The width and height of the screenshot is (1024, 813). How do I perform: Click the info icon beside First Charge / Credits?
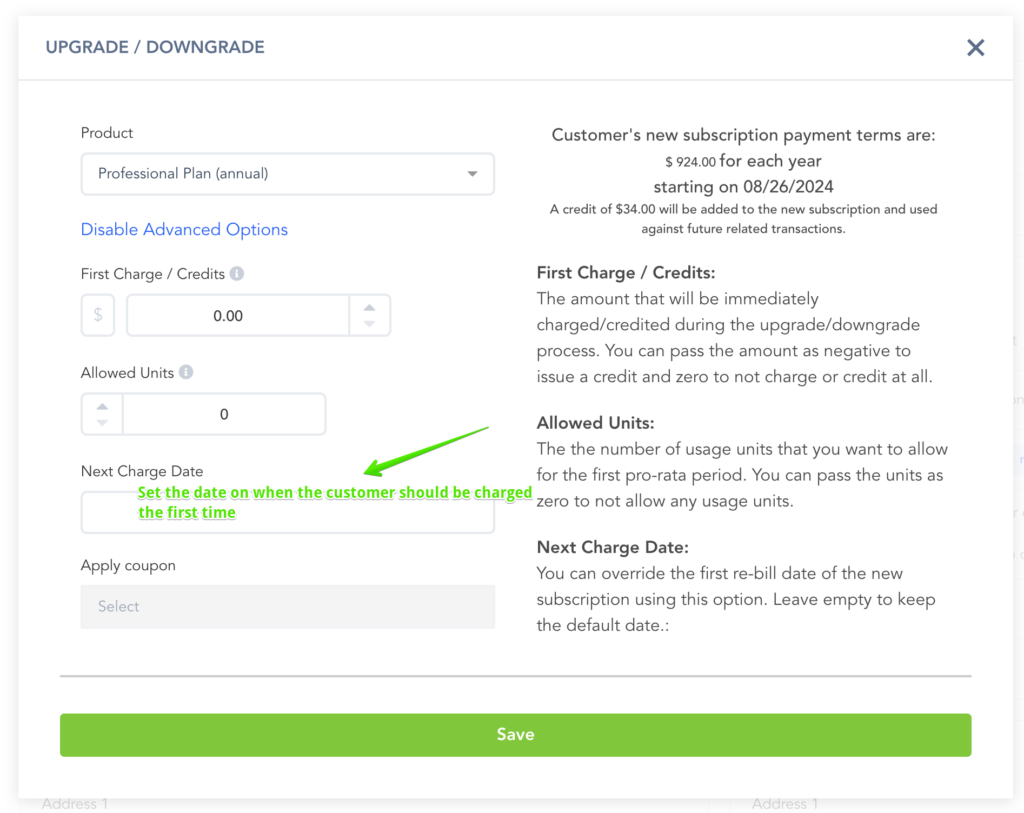tap(237, 273)
